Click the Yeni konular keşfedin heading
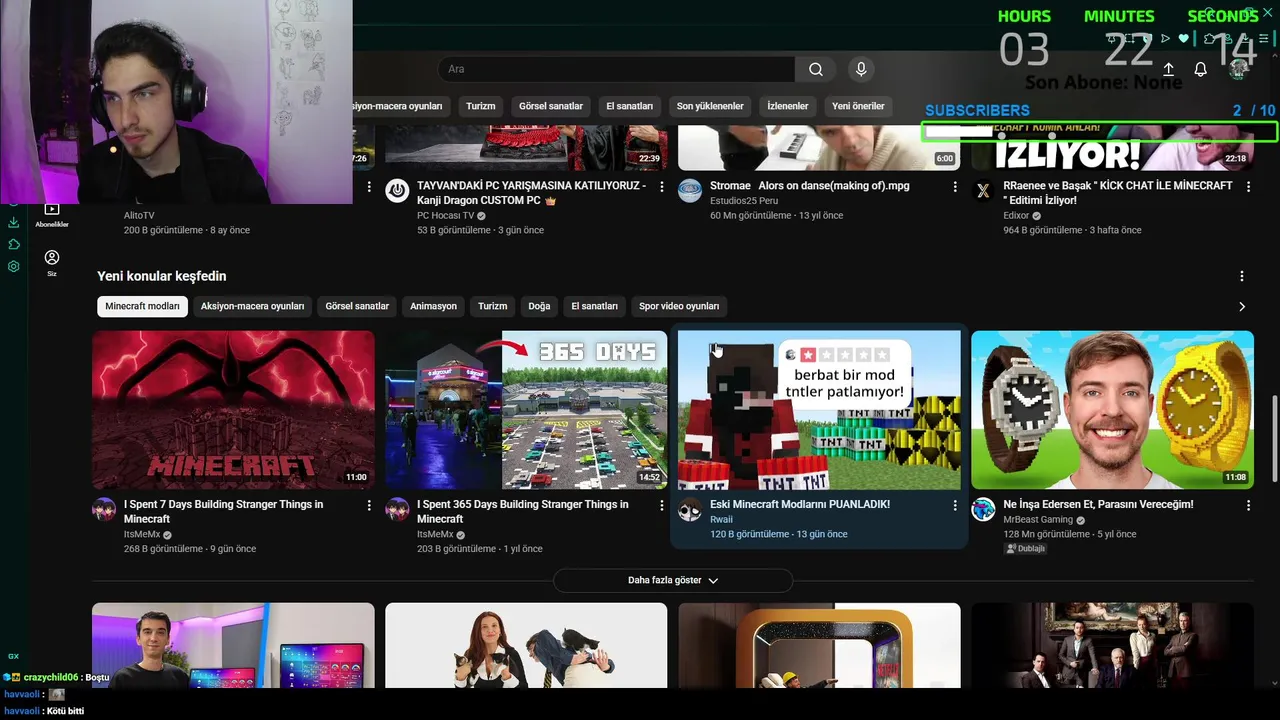This screenshot has width=1280, height=720. click(162, 276)
